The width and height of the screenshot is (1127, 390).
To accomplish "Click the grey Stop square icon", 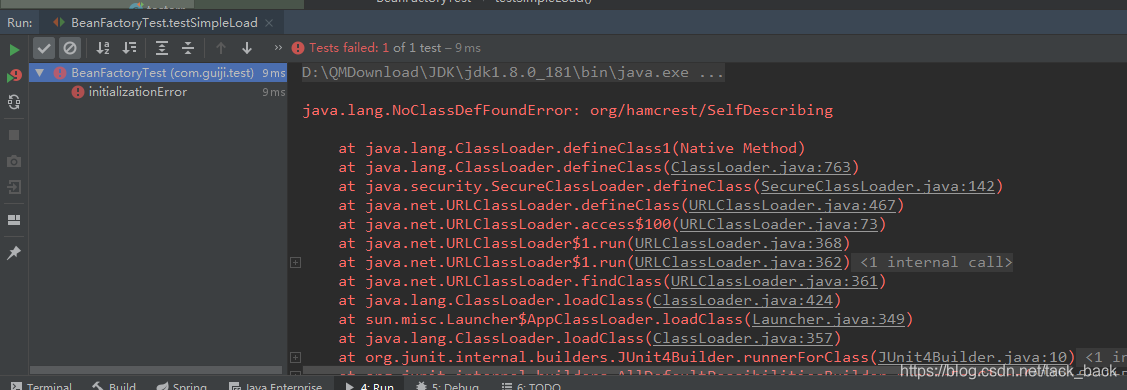I will point(14,135).
